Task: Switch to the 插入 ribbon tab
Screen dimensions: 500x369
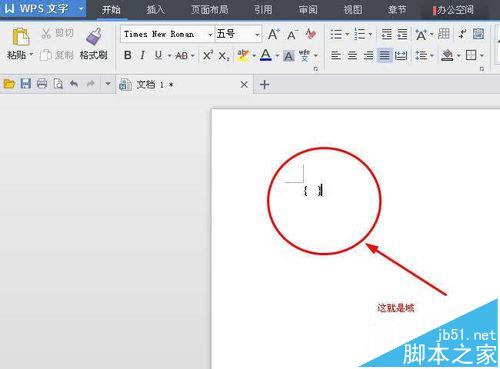Action: (155, 9)
